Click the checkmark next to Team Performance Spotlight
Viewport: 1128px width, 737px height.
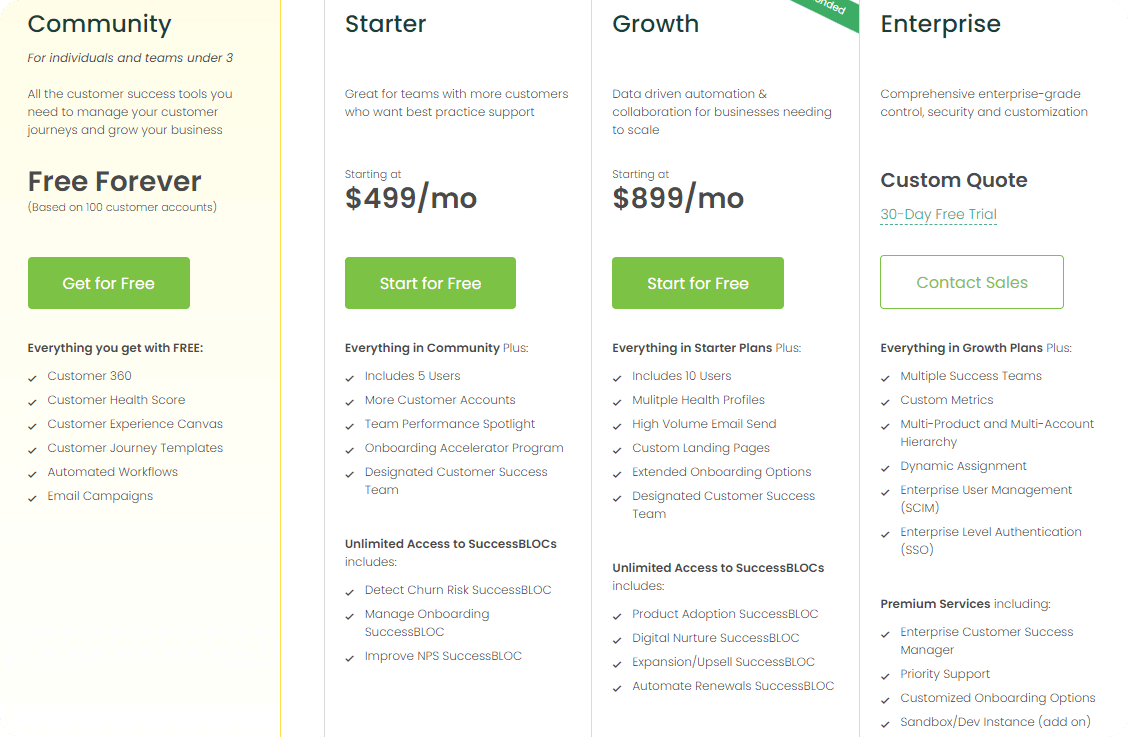tap(350, 424)
